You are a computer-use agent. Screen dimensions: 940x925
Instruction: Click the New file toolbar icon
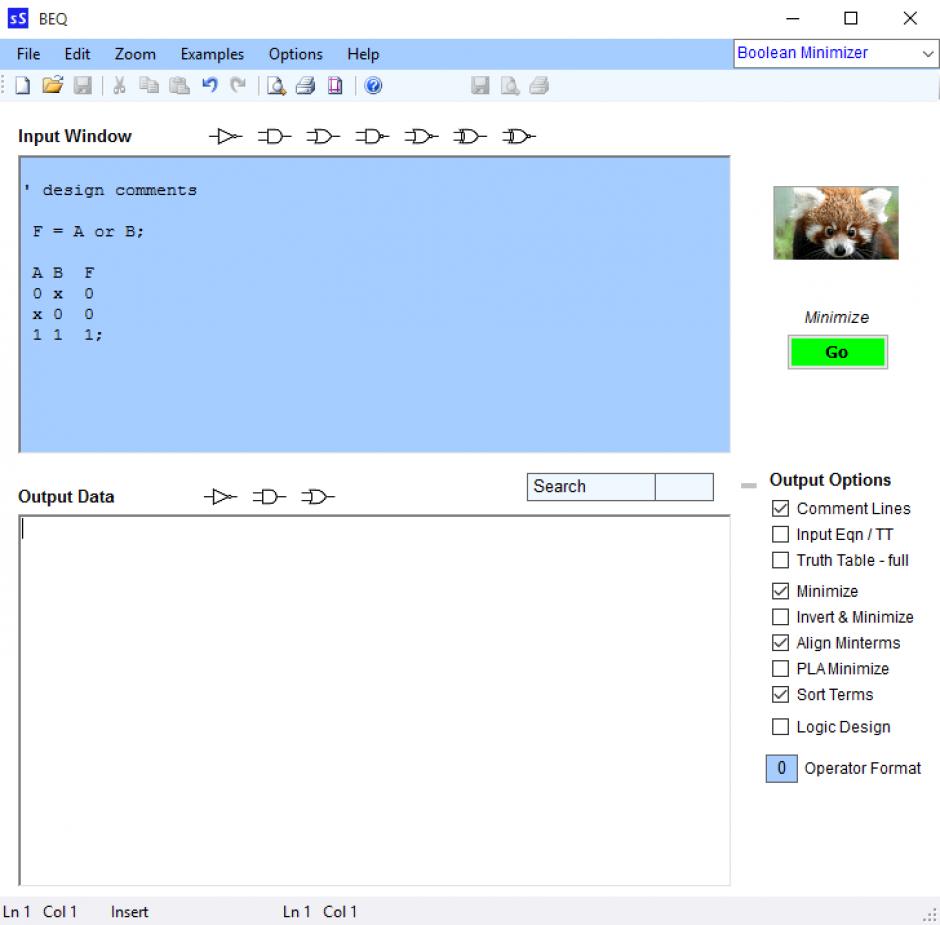point(22,86)
